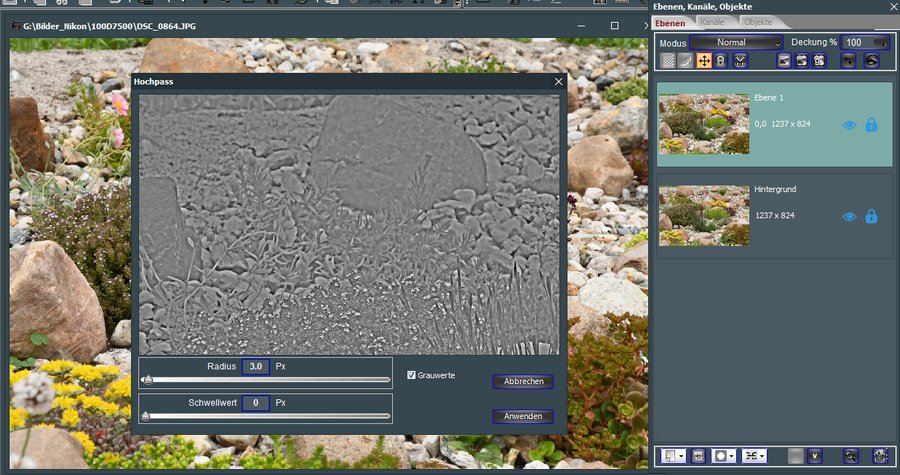
Task: Open the Modus blend mode dropdown
Action: point(735,43)
